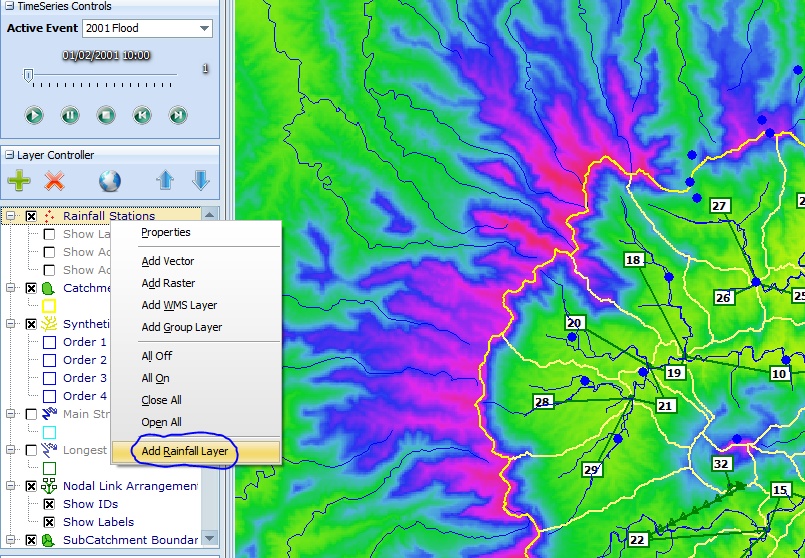This screenshot has width=805, height=558.
Task: Click the layer list scroll down arrow
Action: [x=209, y=539]
